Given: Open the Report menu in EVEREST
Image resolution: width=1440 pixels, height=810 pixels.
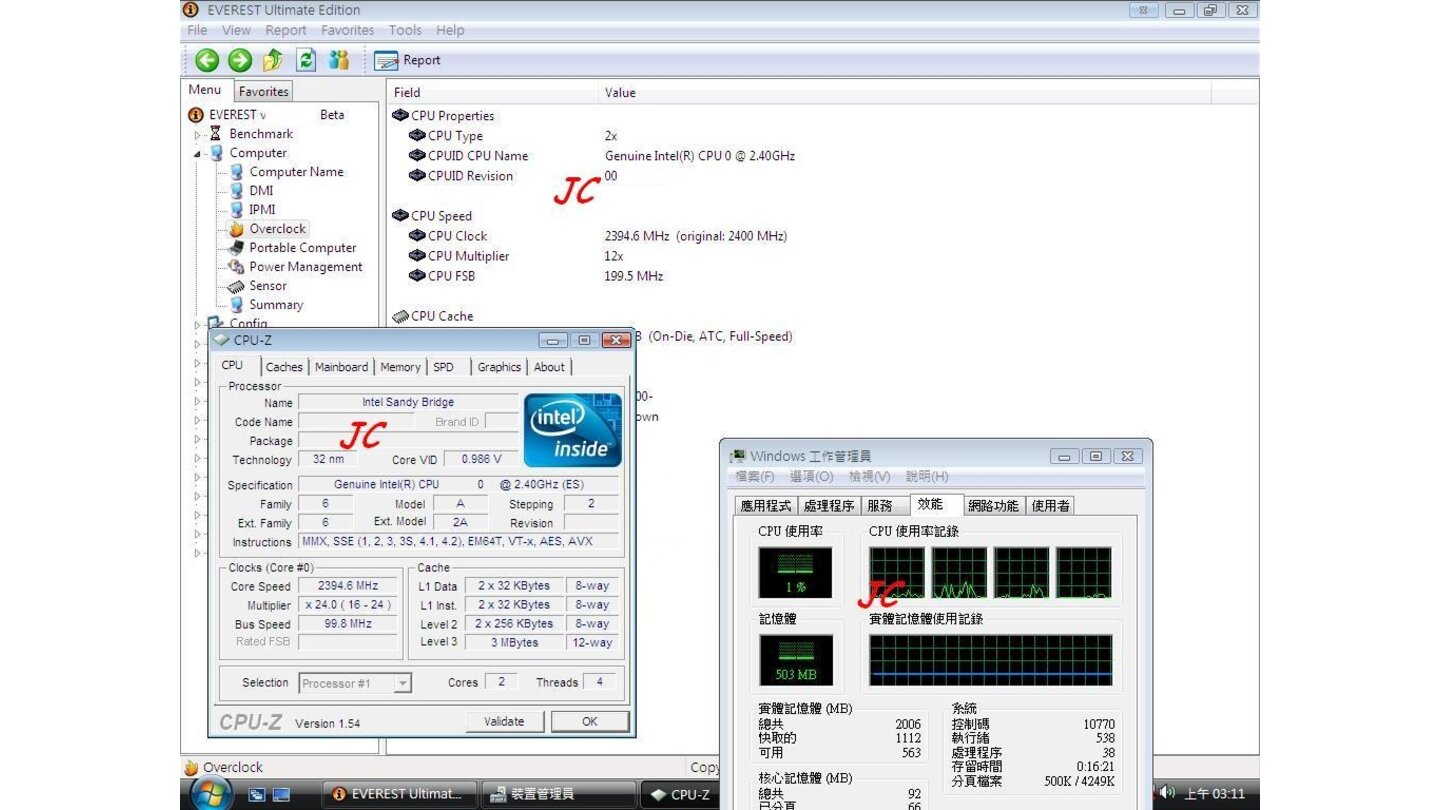Looking at the screenshot, I should tap(286, 30).
